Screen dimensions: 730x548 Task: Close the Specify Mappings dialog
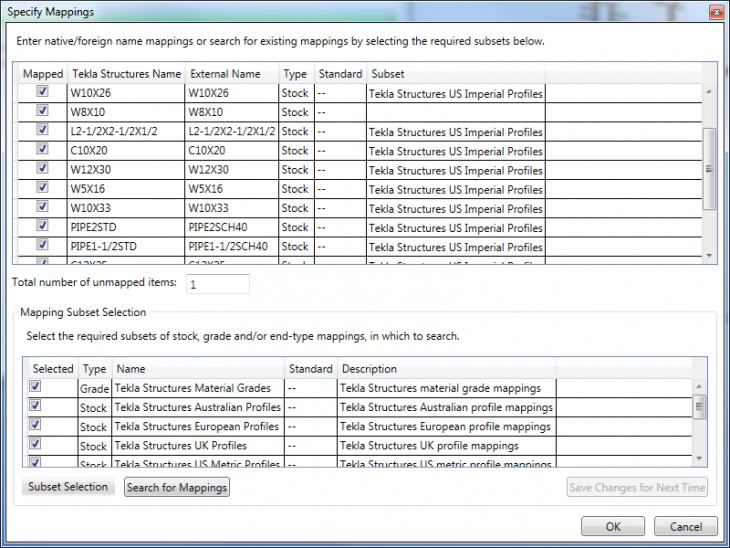[x=716, y=12]
